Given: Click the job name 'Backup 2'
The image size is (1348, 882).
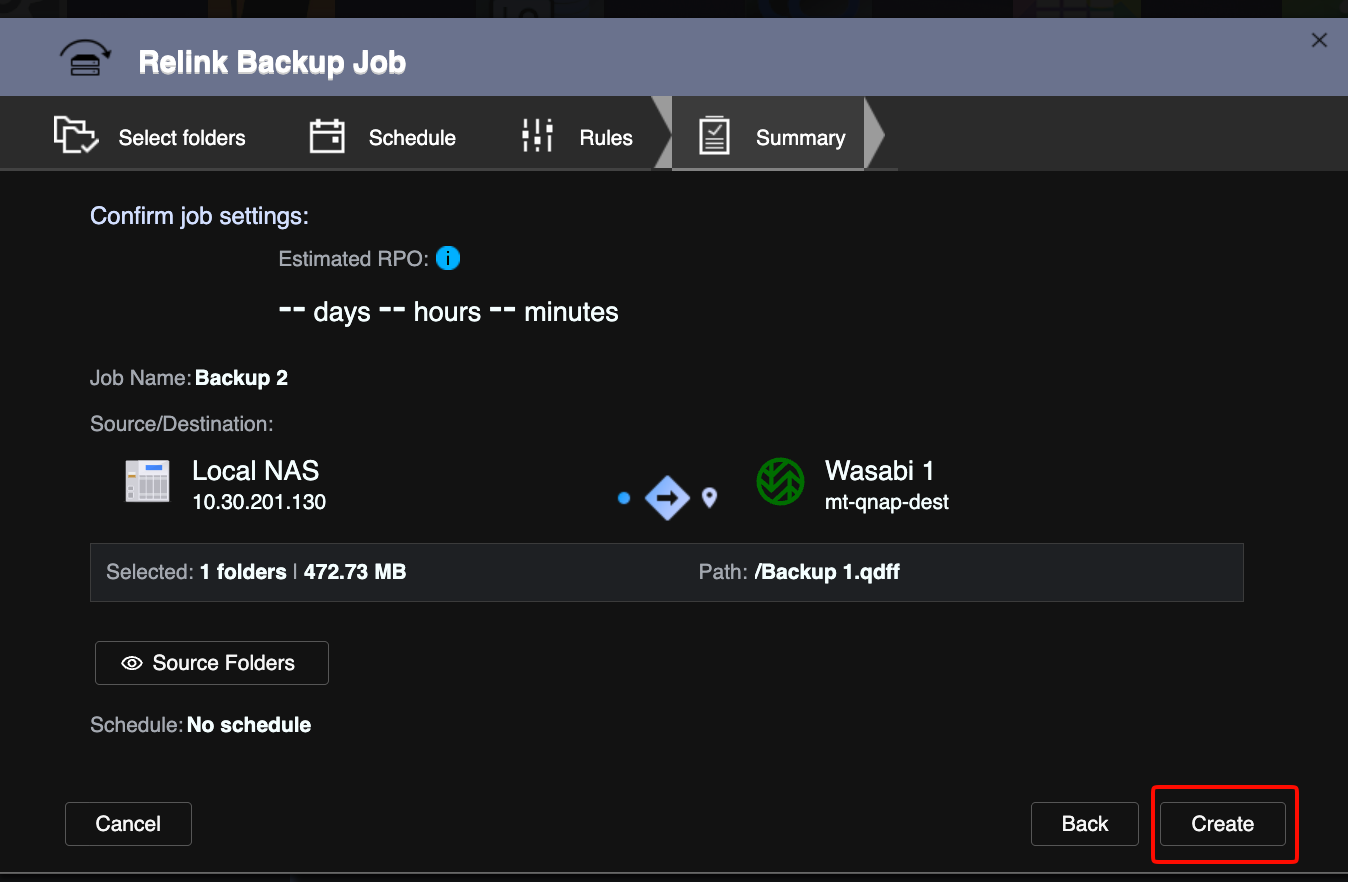Looking at the screenshot, I should click(241, 378).
